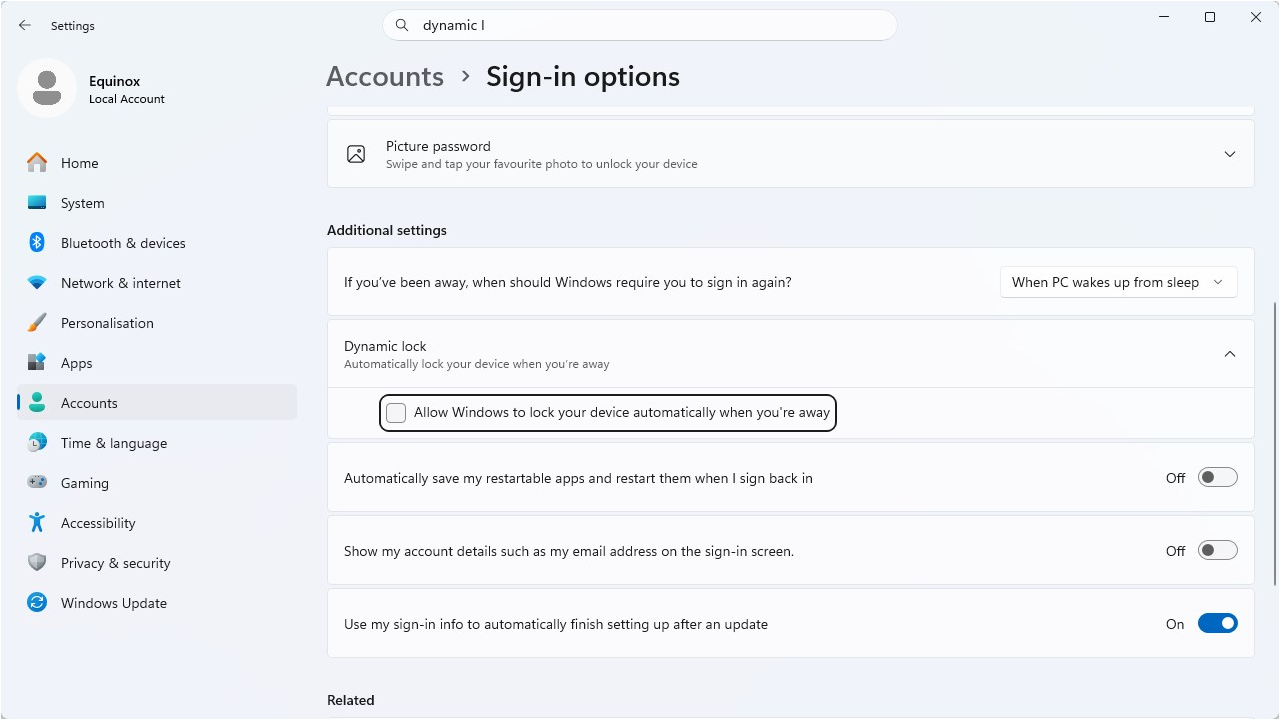Image resolution: width=1280 pixels, height=720 pixels.
Task: Open the 'When PC wakes up from sleep' dropdown
Action: click(1118, 282)
